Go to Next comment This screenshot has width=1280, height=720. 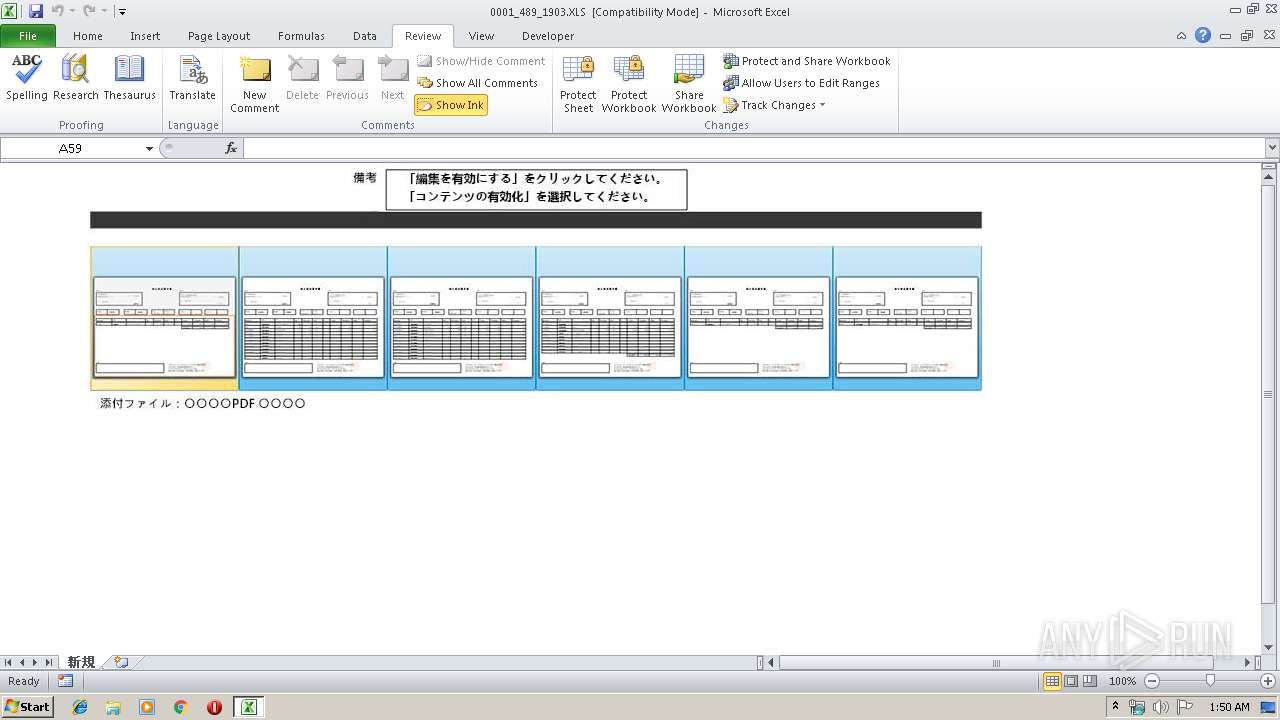[x=393, y=78]
